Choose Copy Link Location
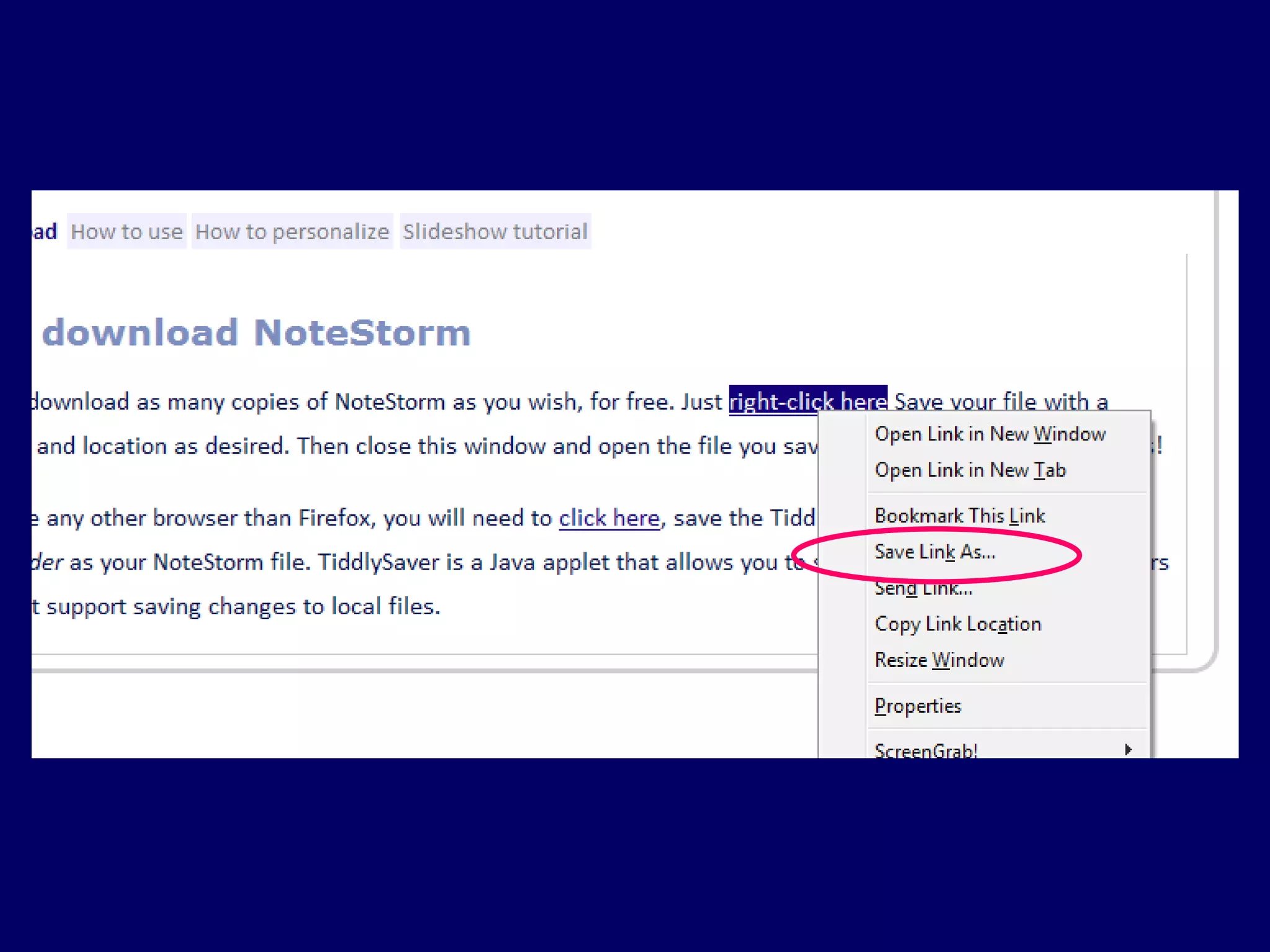The width and height of the screenshot is (1270, 952). 957,624
